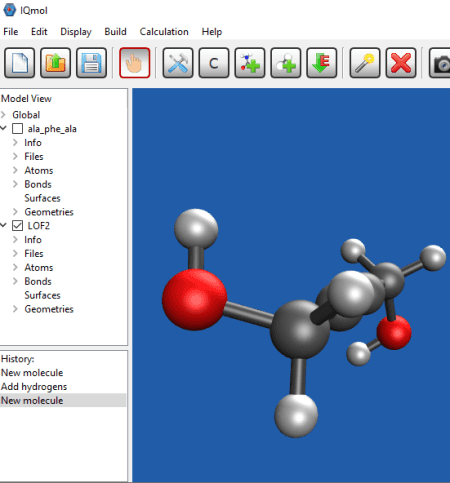The image size is (450, 483).
Task: Choose the carbon element C button
Action: (214, 63)
